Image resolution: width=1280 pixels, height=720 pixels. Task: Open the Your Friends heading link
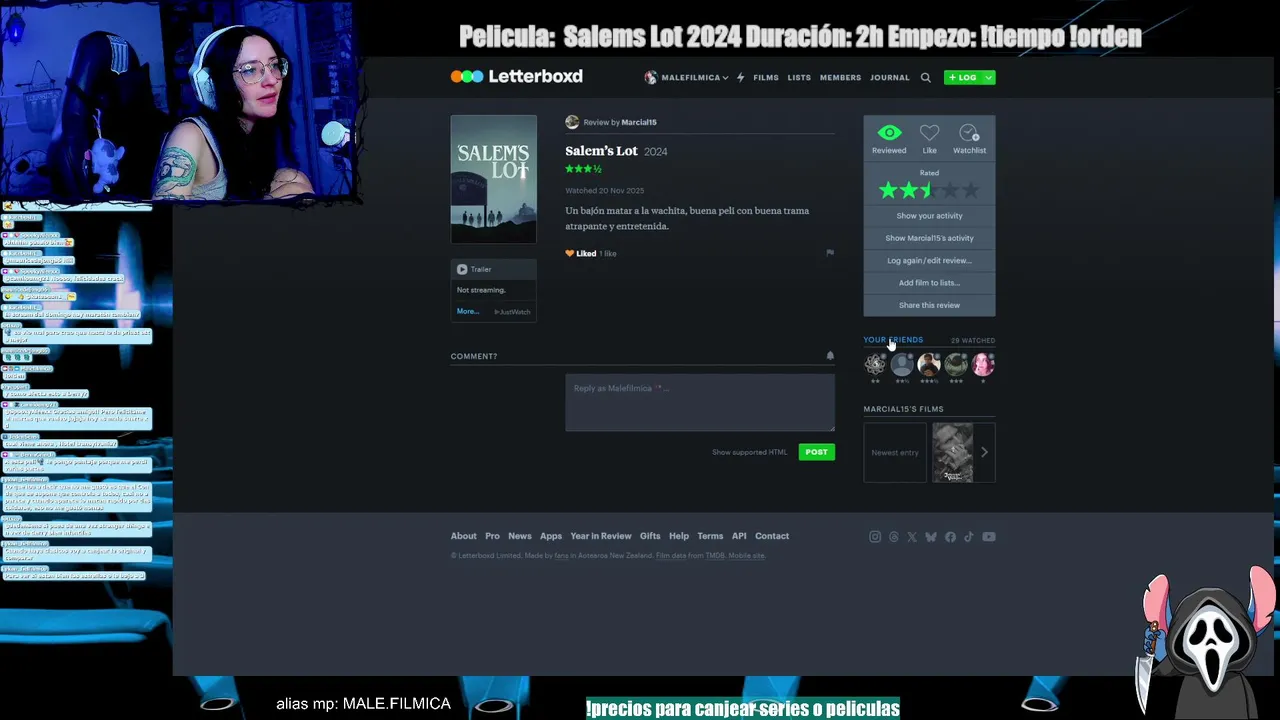(x=893, y=340)
